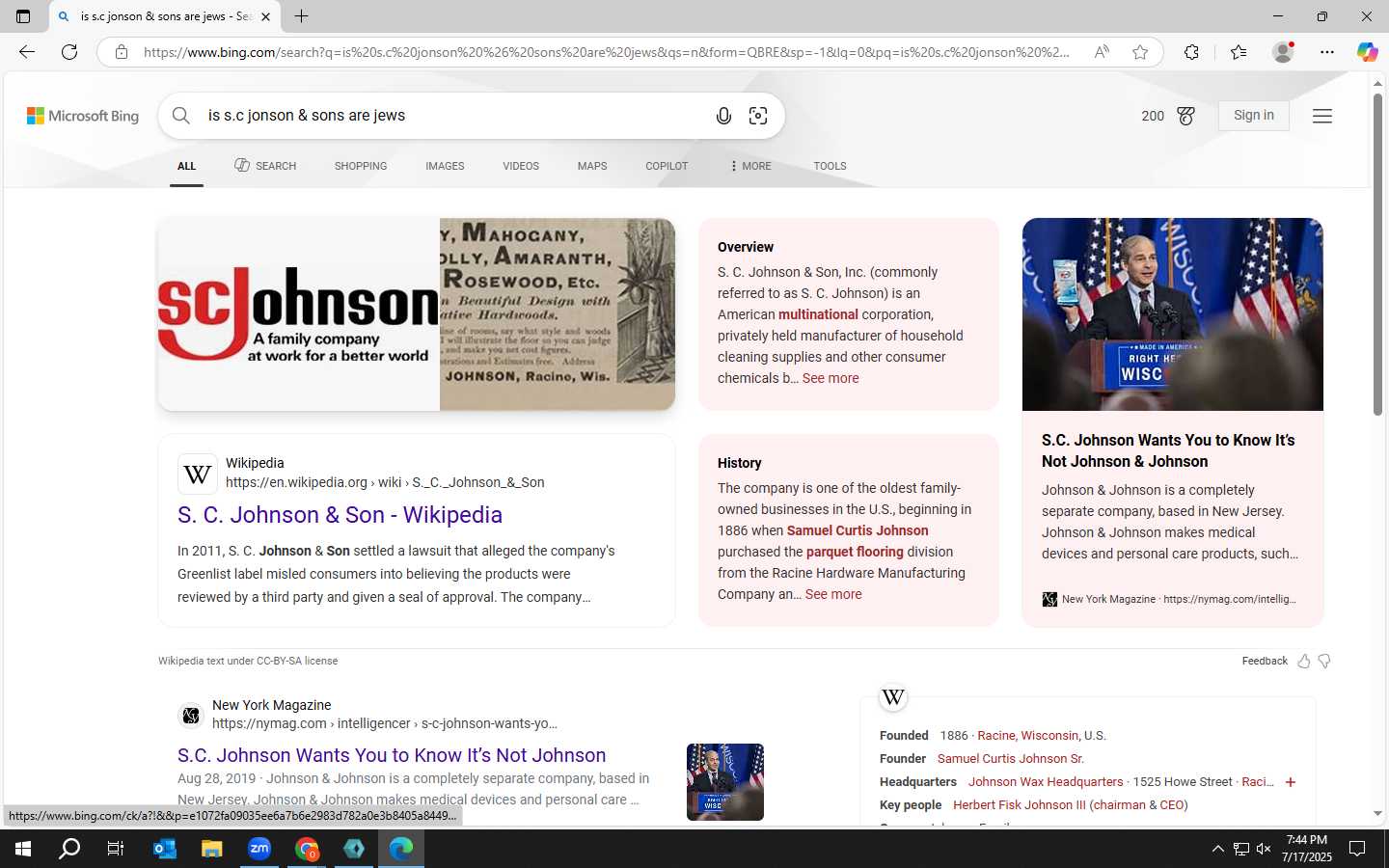
Task: Open the Favorites list icon
Action: tap(1239, 52)
